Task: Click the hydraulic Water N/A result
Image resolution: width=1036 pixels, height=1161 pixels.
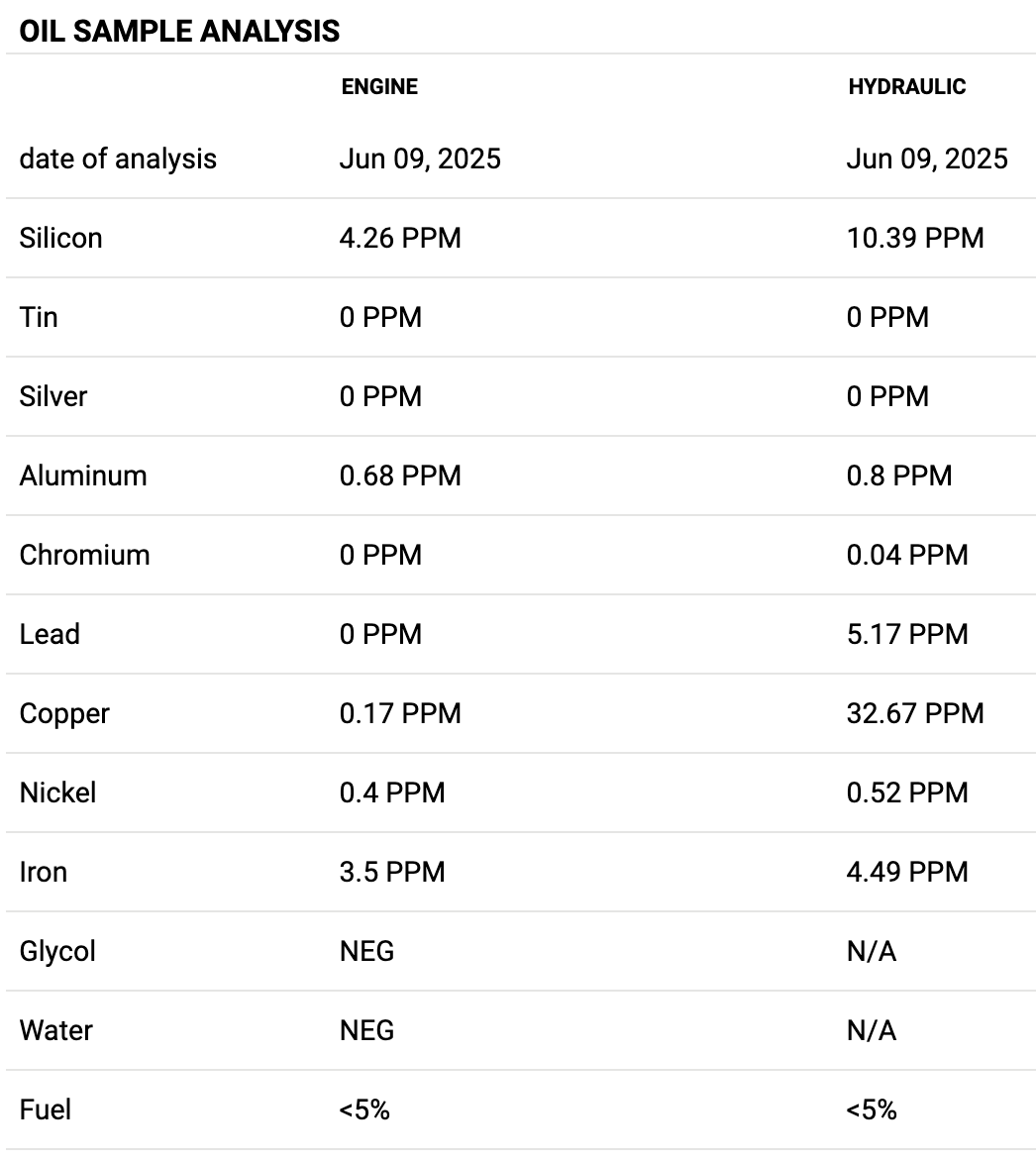Action: [x=872, y=1030]
